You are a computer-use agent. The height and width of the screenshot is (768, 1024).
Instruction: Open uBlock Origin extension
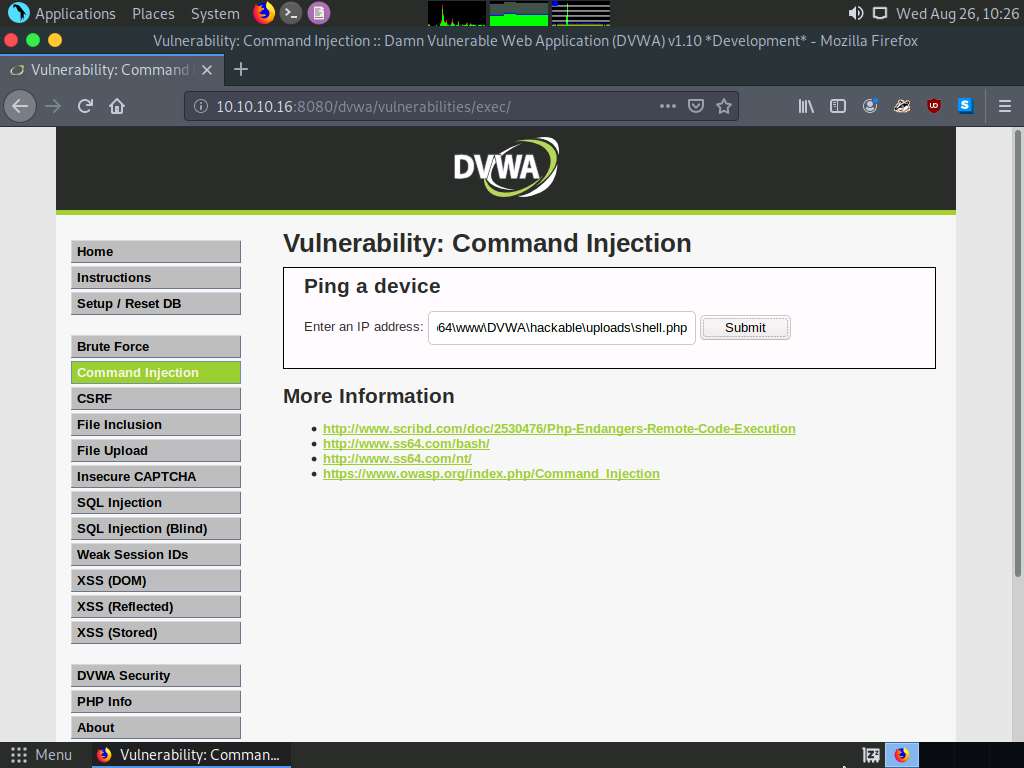(x=933, y=106)
